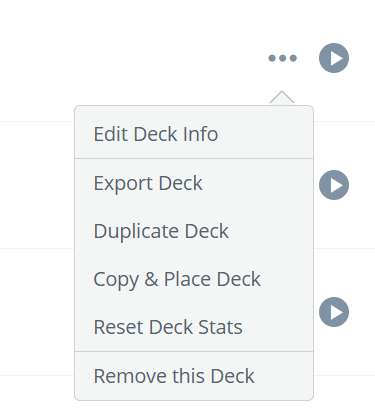This screenshot has width=375, height=411.
Task: Play the deck on the row next to Reset Deck Stats
Action: pyautogui.click(x=334, y=312)
